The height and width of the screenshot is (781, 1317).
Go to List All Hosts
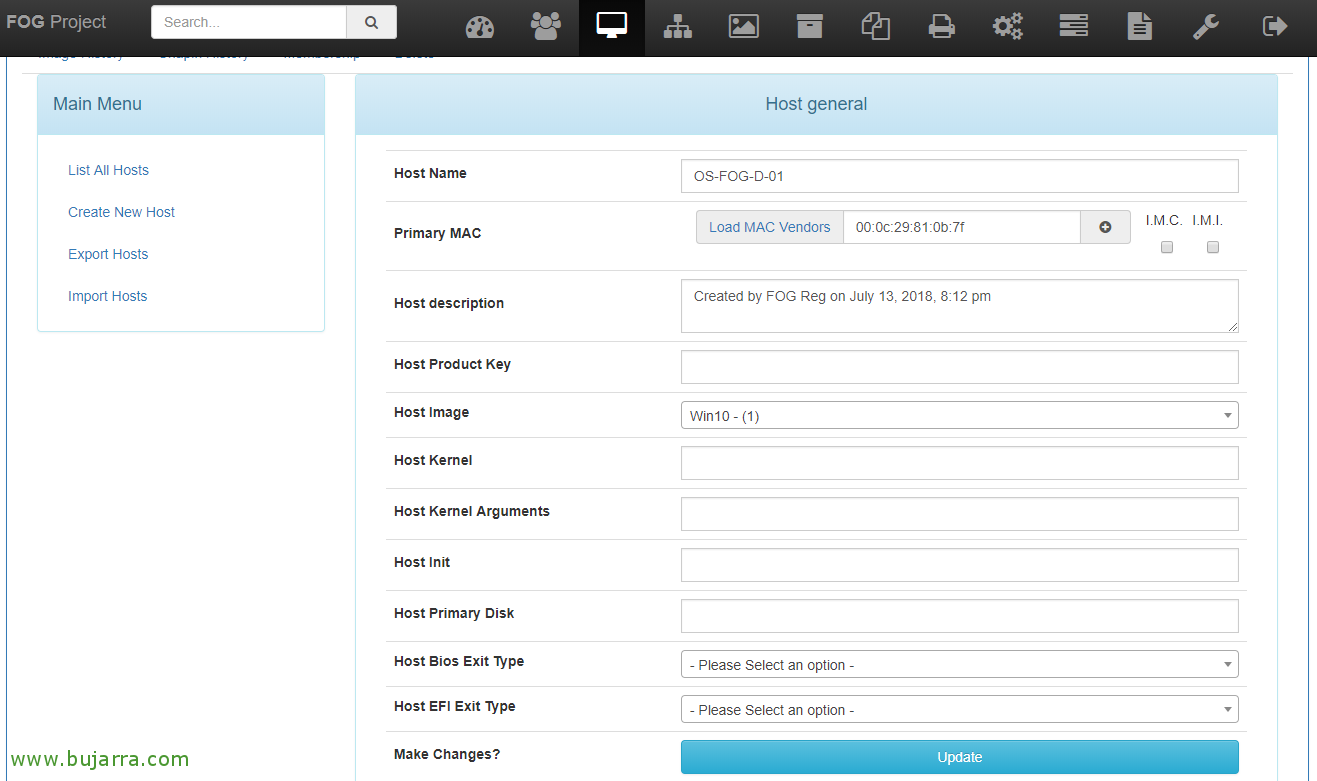pyautogui.click(x=108, y=170)
